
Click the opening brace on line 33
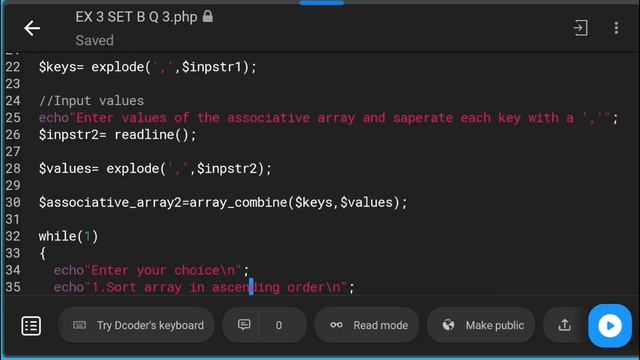point(43,253)
